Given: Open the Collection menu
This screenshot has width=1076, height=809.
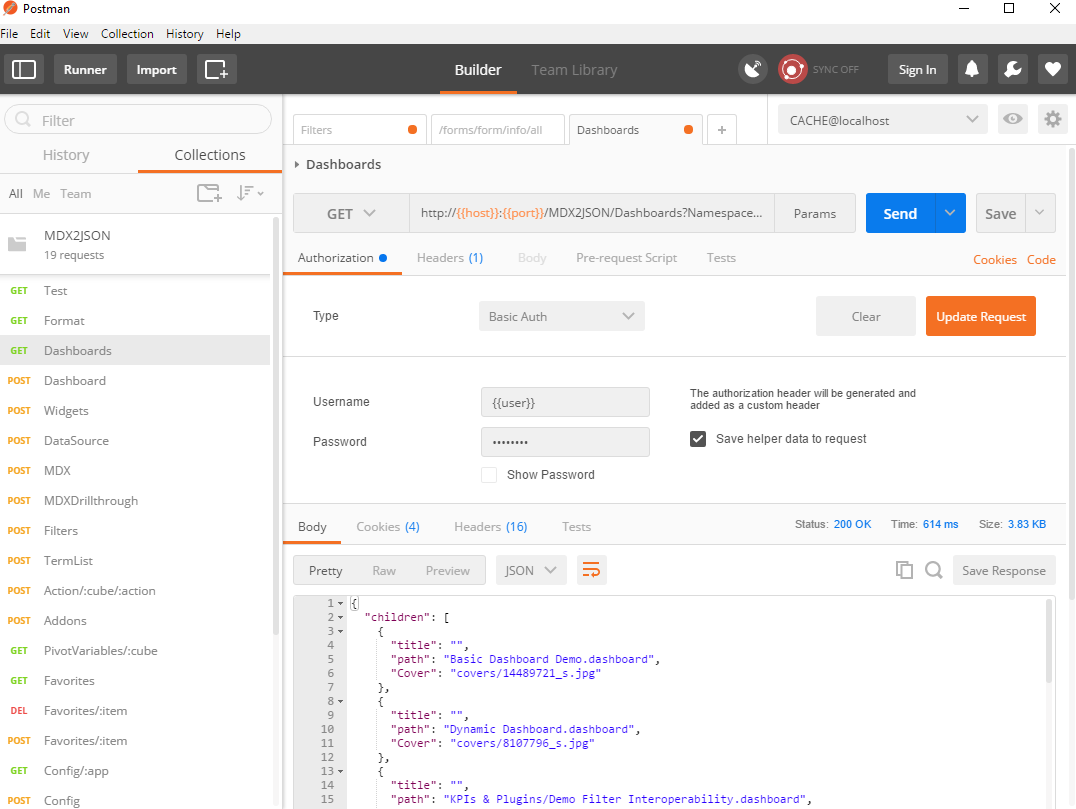Looking at the screenshot, I should click(127, 33).
